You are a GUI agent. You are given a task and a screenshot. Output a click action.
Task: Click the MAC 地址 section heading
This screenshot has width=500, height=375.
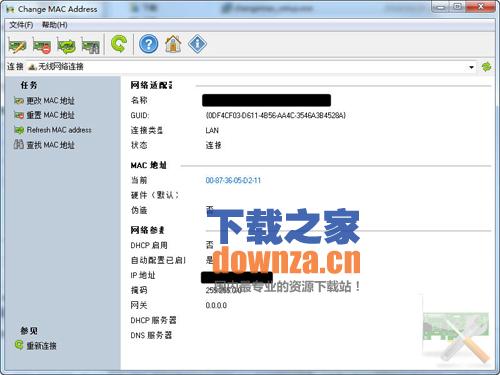(148, 165)
